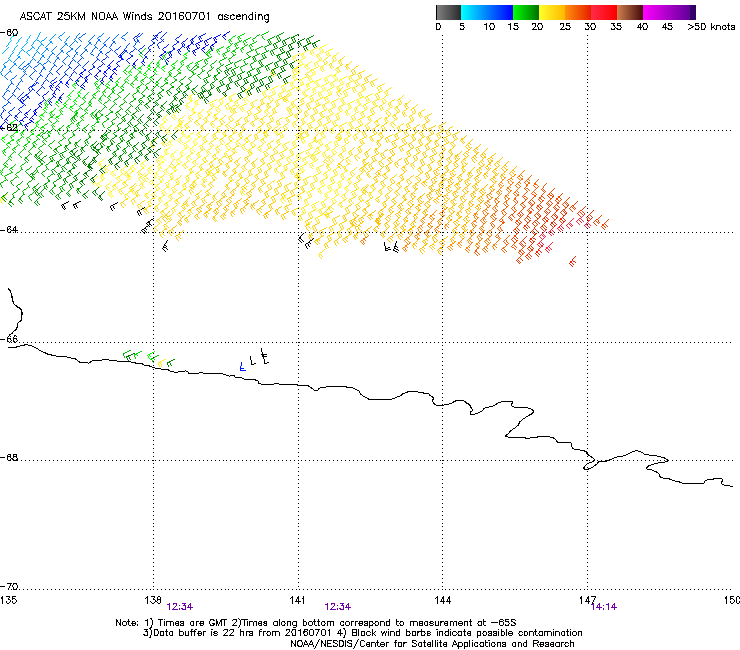Click the "135" longitude label
The height and width of the screenshot is (650, 740).
tap(9, 600)
